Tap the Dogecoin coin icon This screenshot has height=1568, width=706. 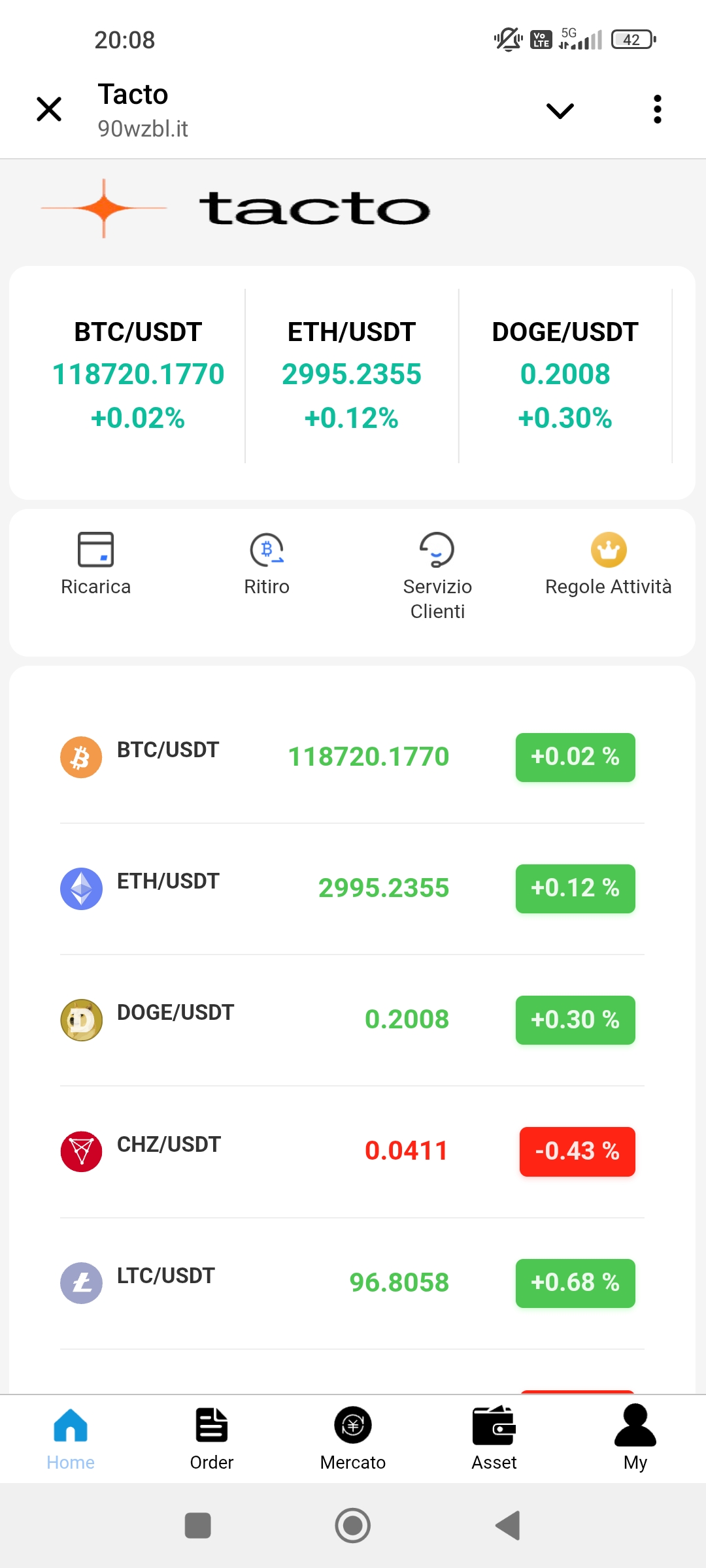pos(81,1020)
